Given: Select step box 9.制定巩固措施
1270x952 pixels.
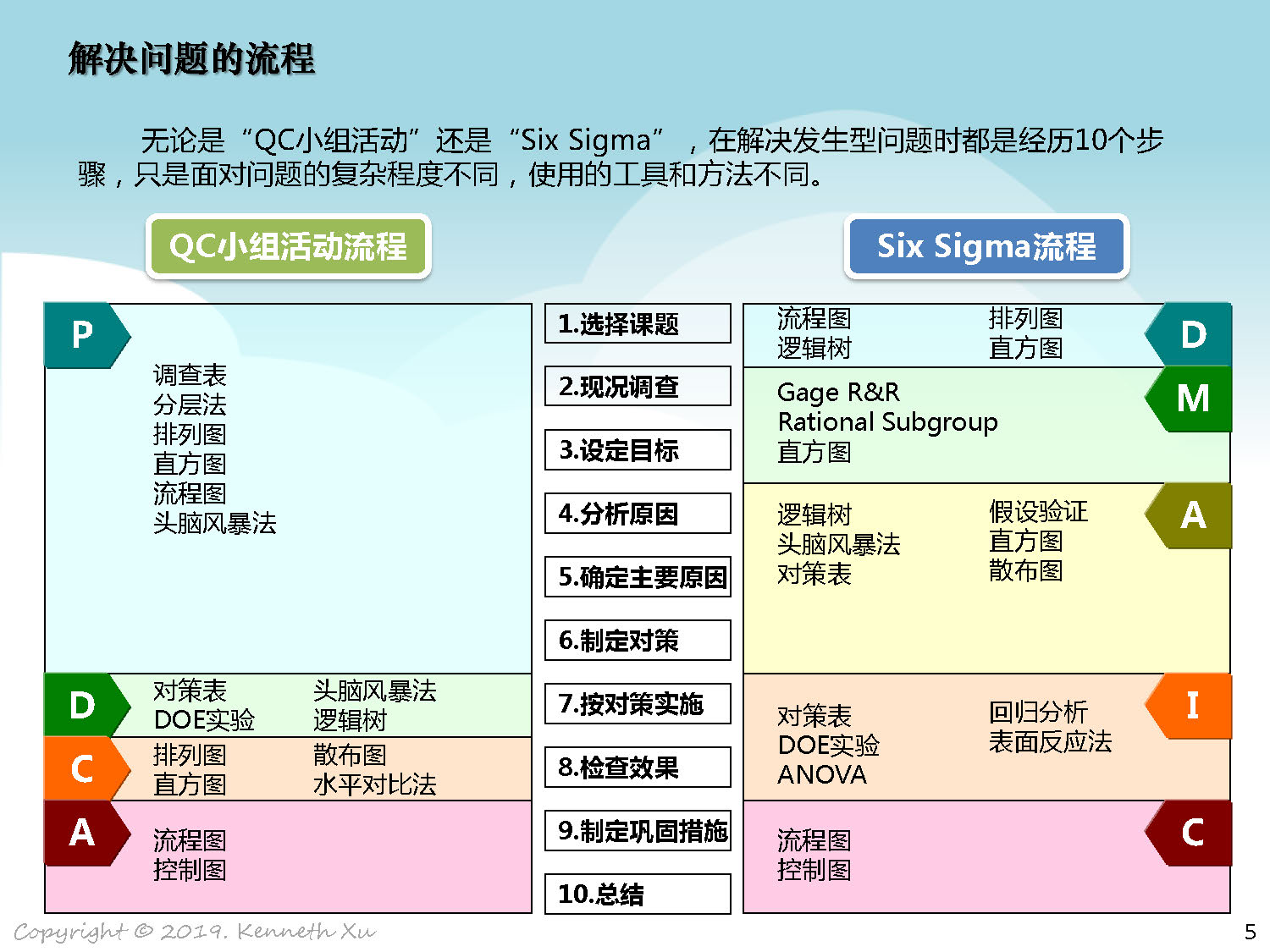Looking at the screenshot, I should pyautogui.click(x=638, y=831).
